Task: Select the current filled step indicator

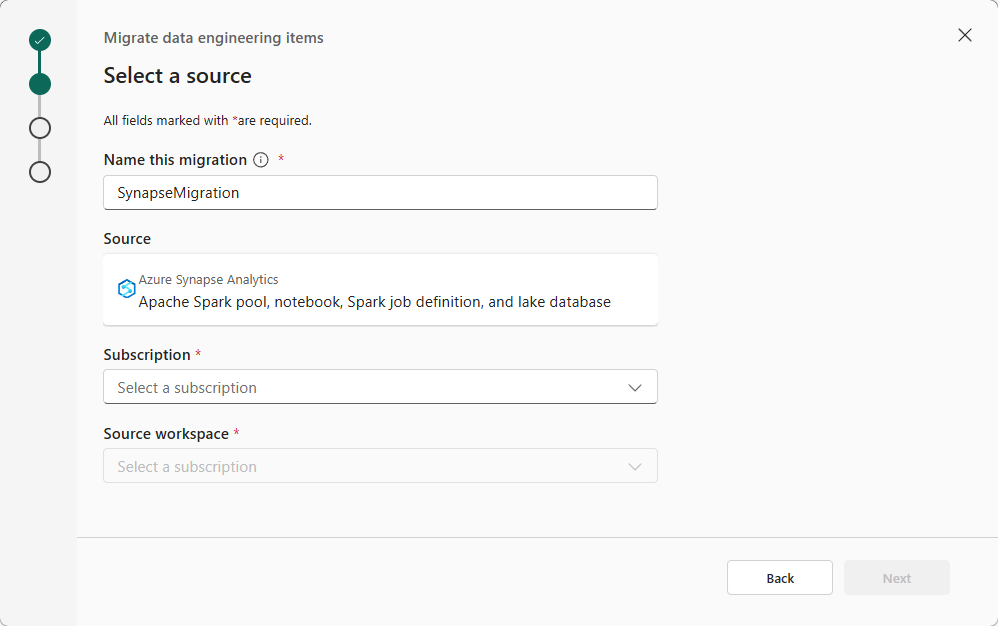Action: (39, 84)
